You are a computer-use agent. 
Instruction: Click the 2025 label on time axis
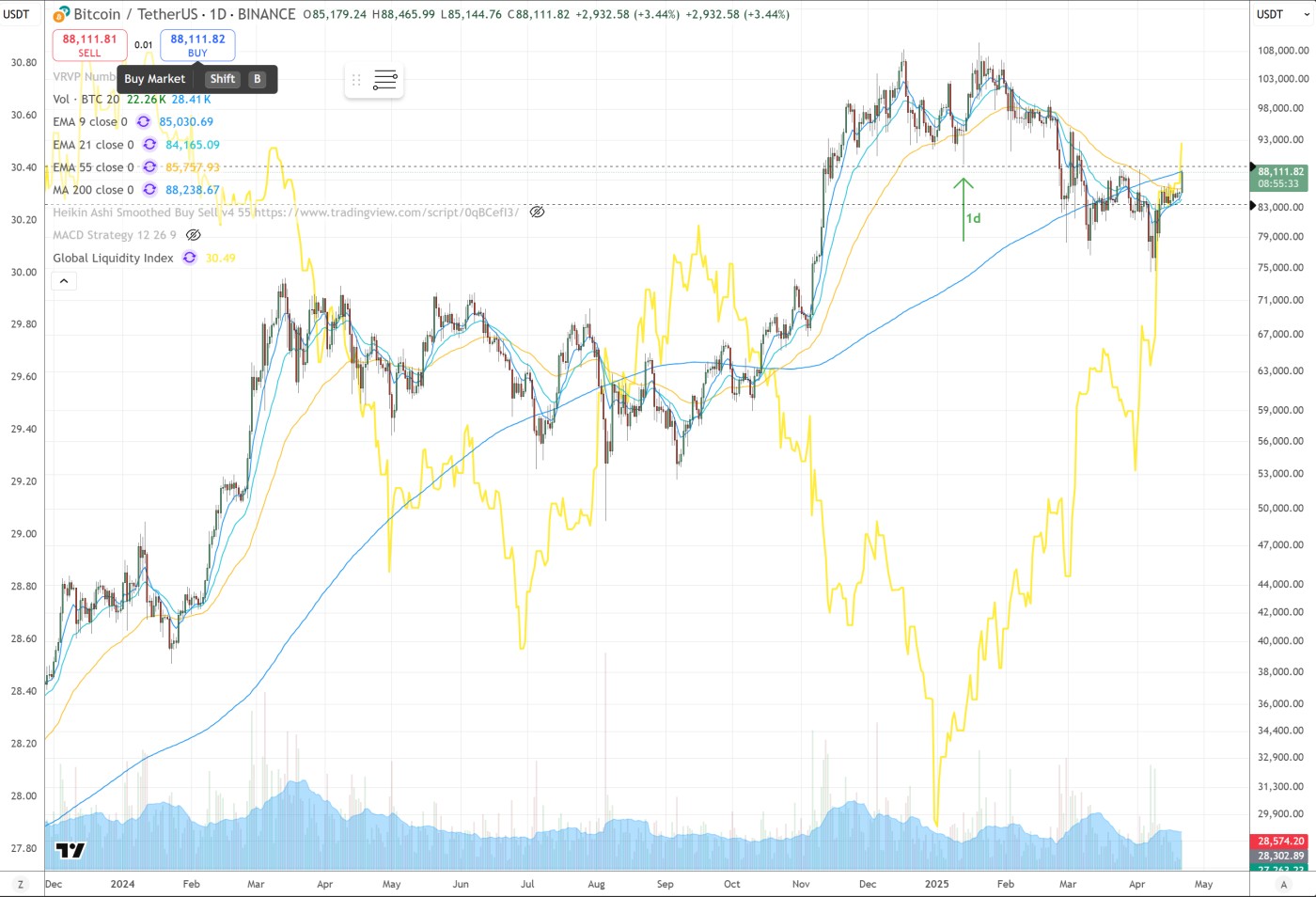click(x=937, y=884)
